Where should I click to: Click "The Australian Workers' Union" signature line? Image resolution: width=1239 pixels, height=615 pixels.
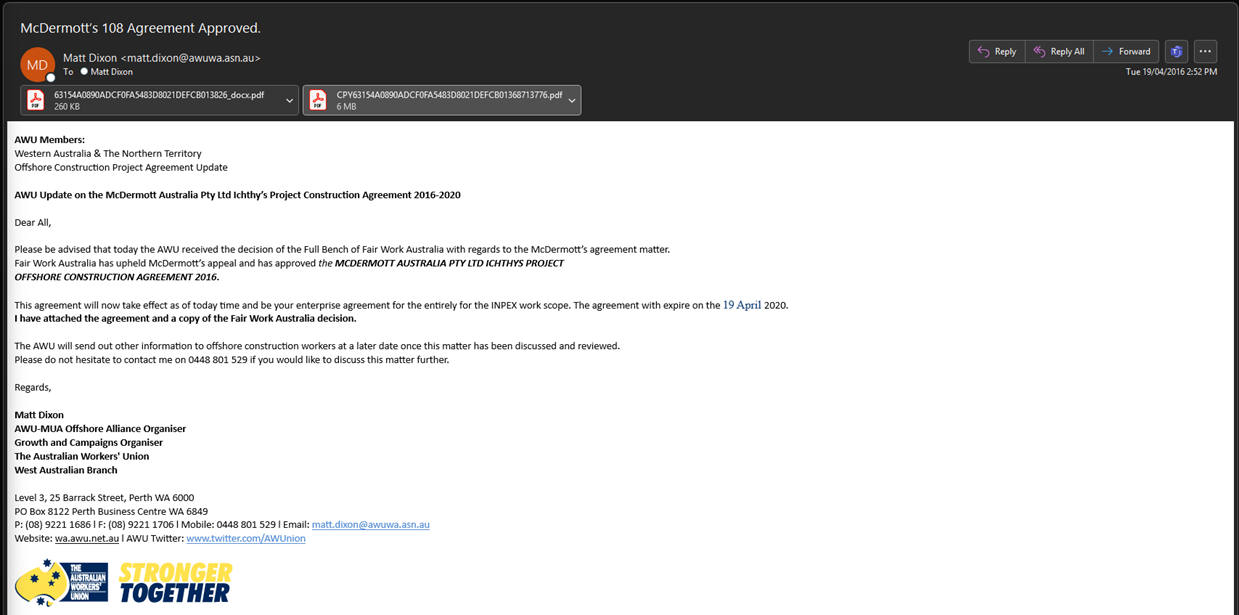(x=82, y=456)
